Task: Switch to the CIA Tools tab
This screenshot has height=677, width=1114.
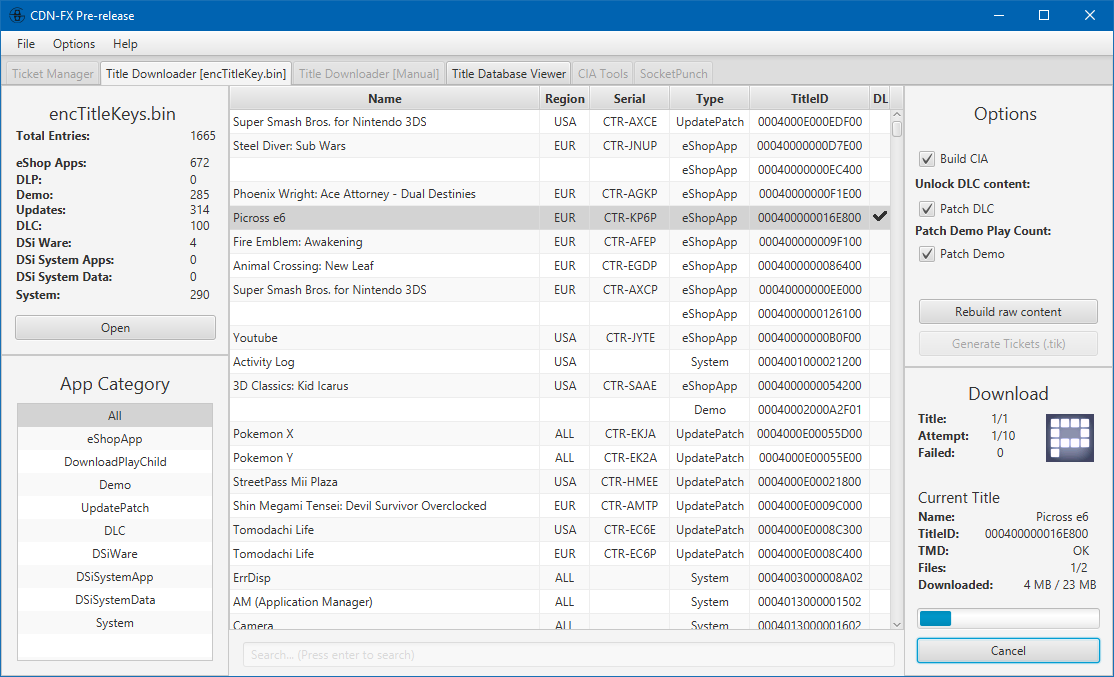Action: click(602, 73)
